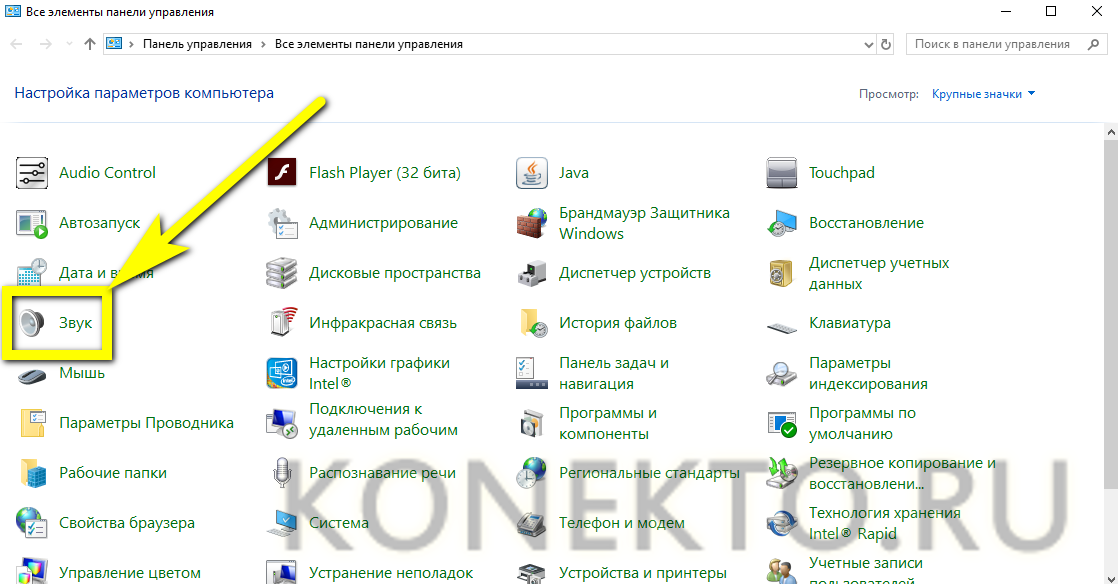Click the Audio Control sliders icon

click(33, 173)
